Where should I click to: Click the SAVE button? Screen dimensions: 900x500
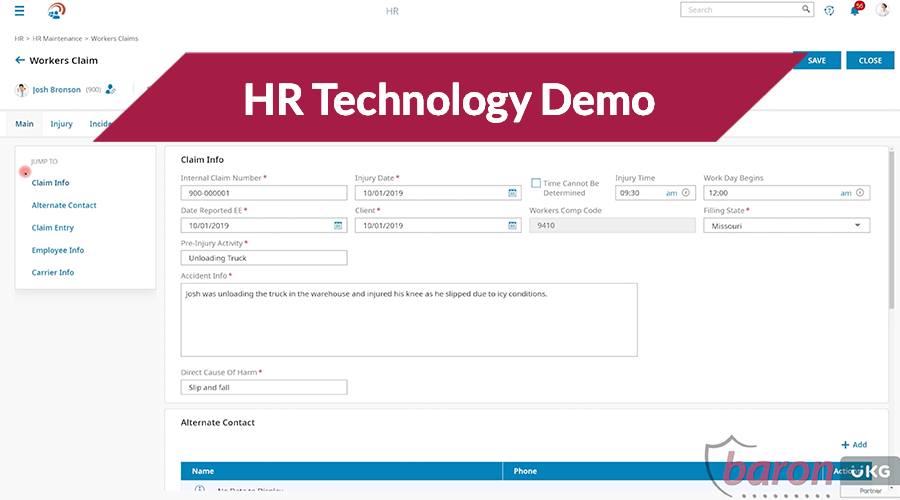tap(816, 60)
